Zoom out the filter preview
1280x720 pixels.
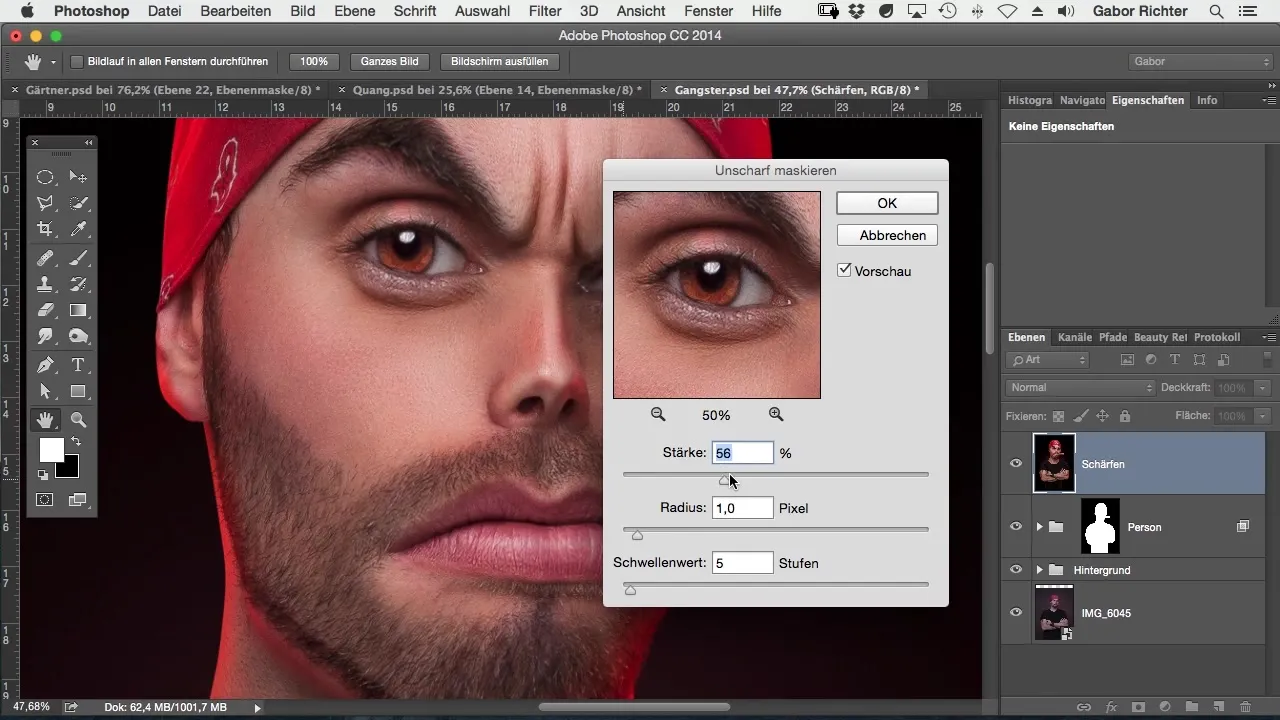coord(658,414)
